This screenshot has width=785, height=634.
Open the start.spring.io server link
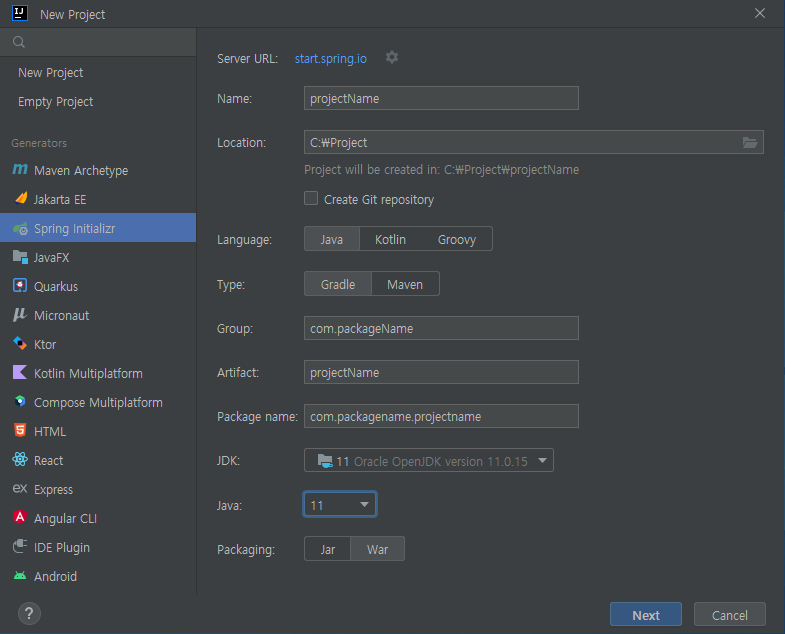point(330,59)
